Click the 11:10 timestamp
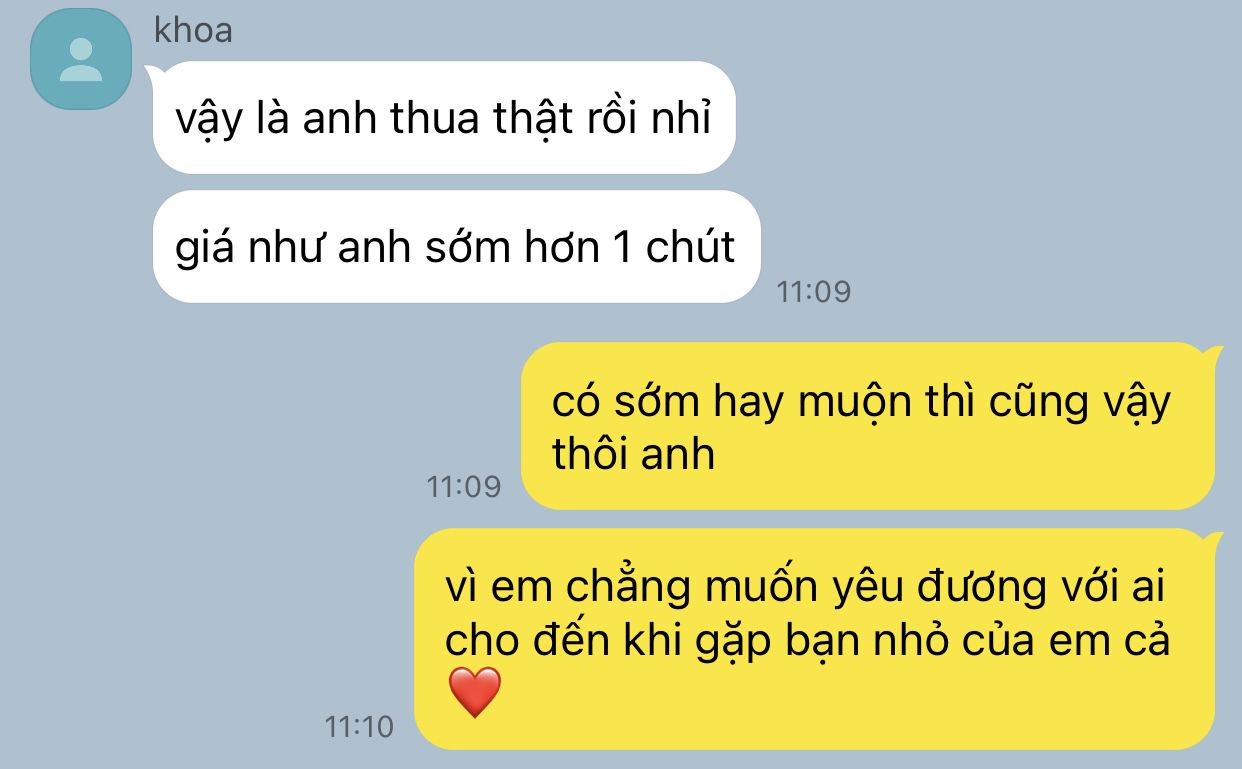This screenshot has width=1242, height=769. (x=359, y=727)
